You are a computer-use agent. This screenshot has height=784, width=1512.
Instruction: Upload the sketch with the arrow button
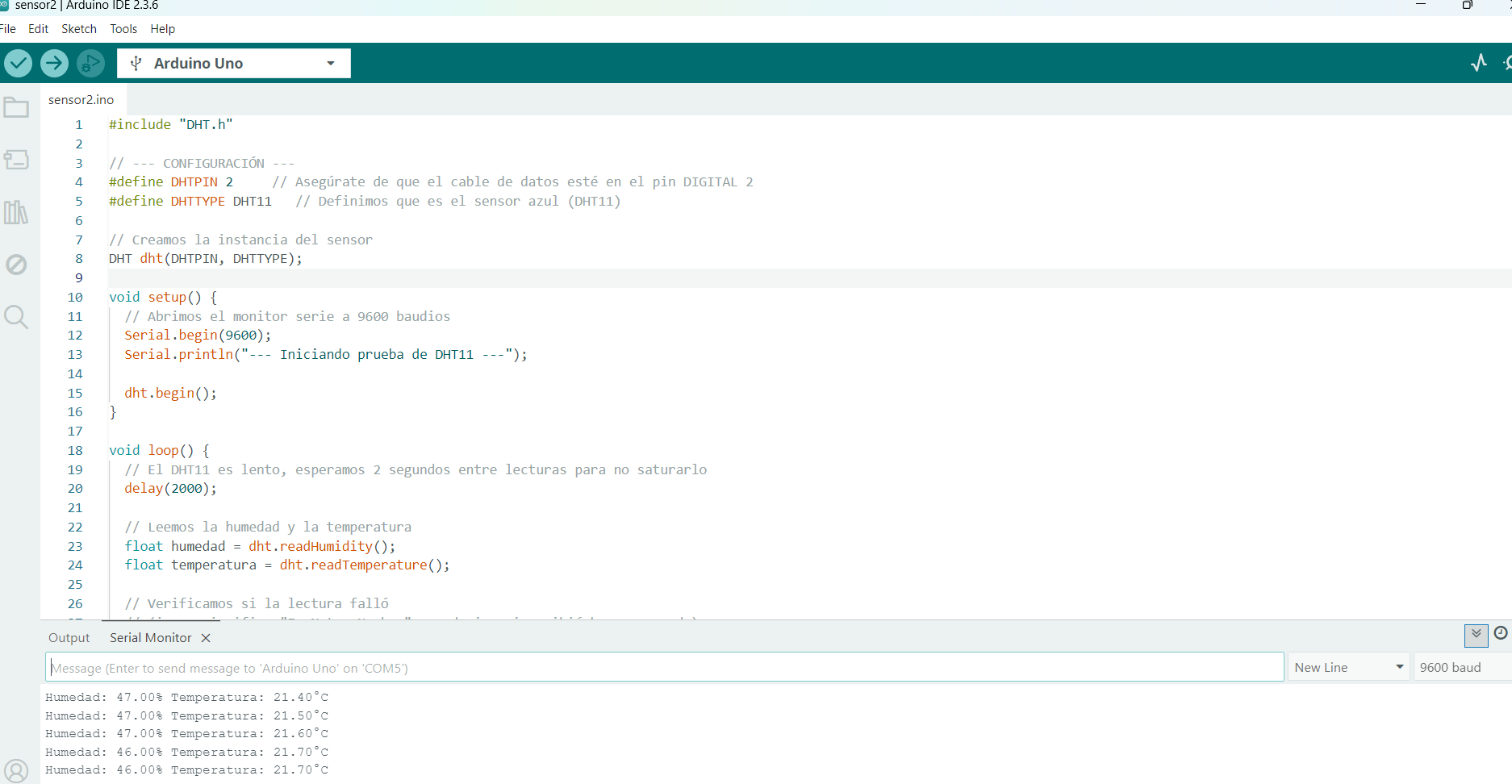54,63
